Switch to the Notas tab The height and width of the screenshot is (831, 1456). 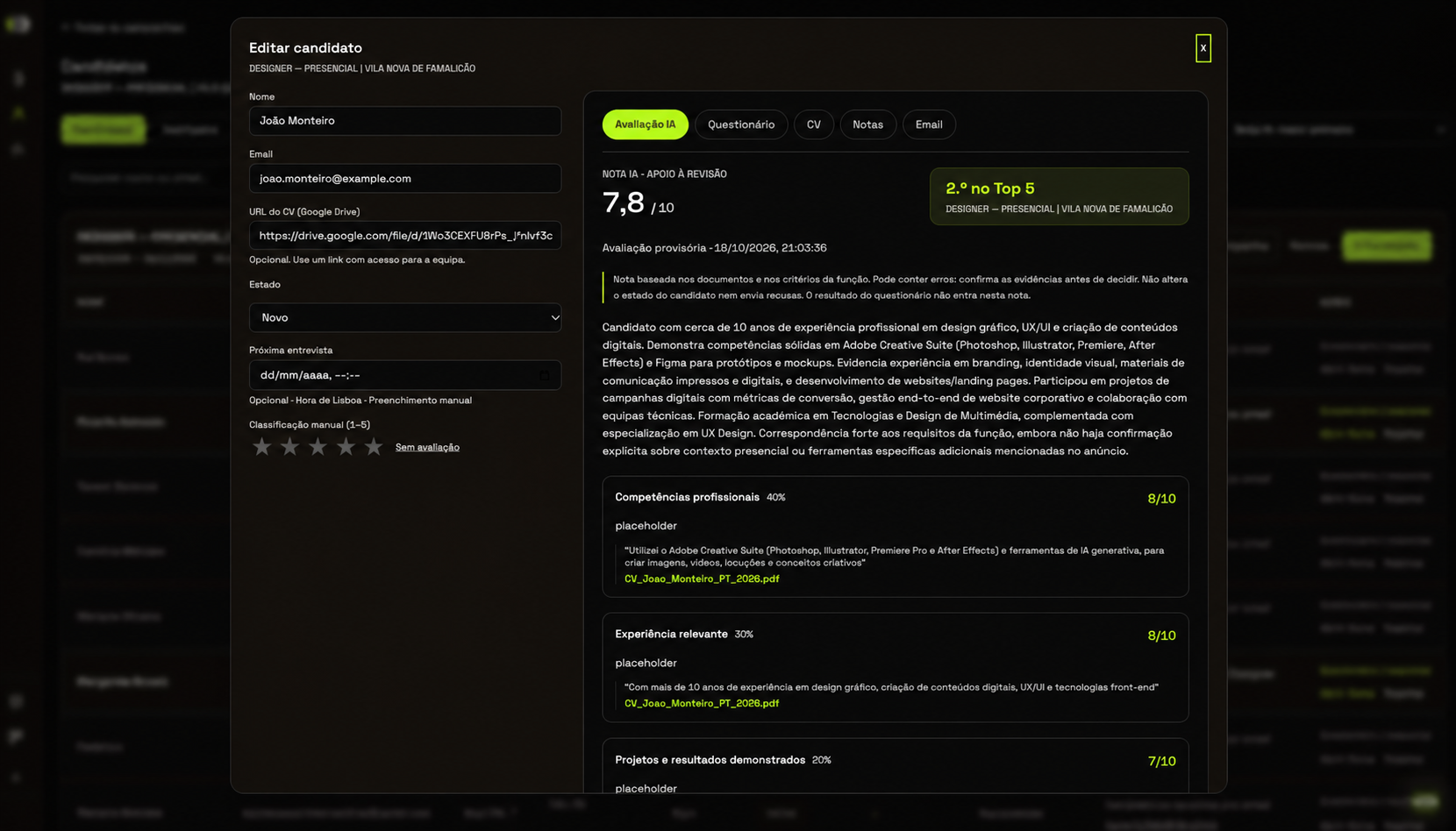coord(867,124)
